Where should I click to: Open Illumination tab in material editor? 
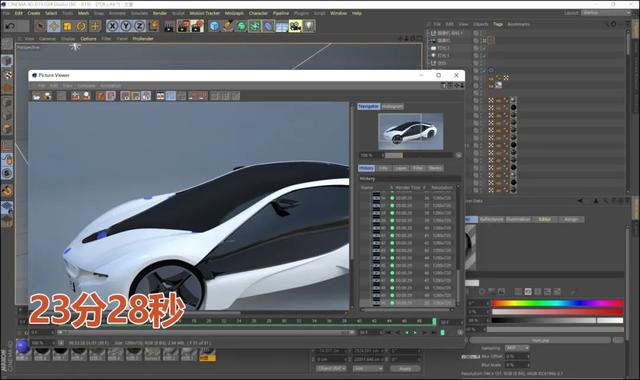click(x=518, y=220)
